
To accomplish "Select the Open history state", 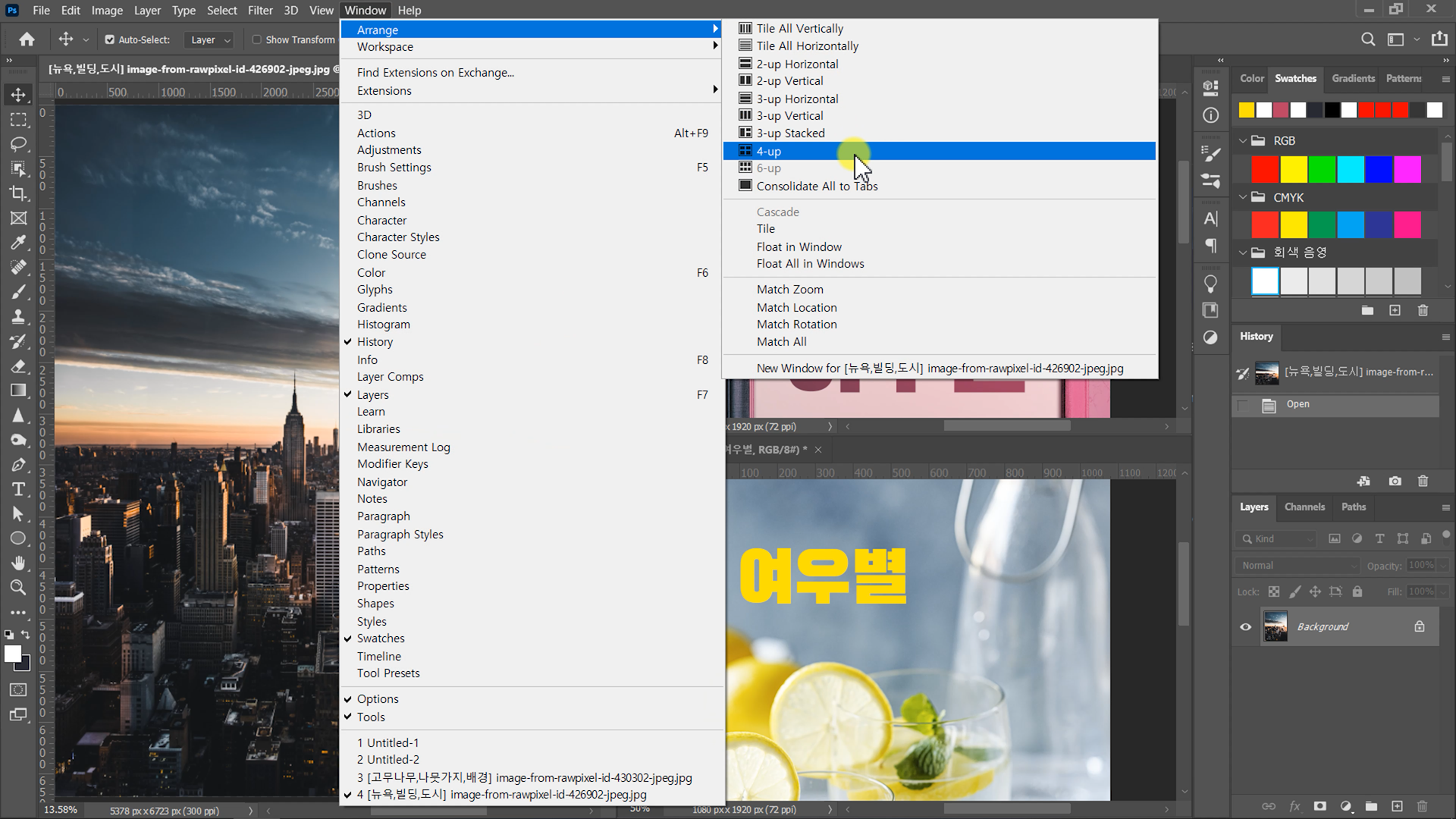I will [x=1298, y=404].
